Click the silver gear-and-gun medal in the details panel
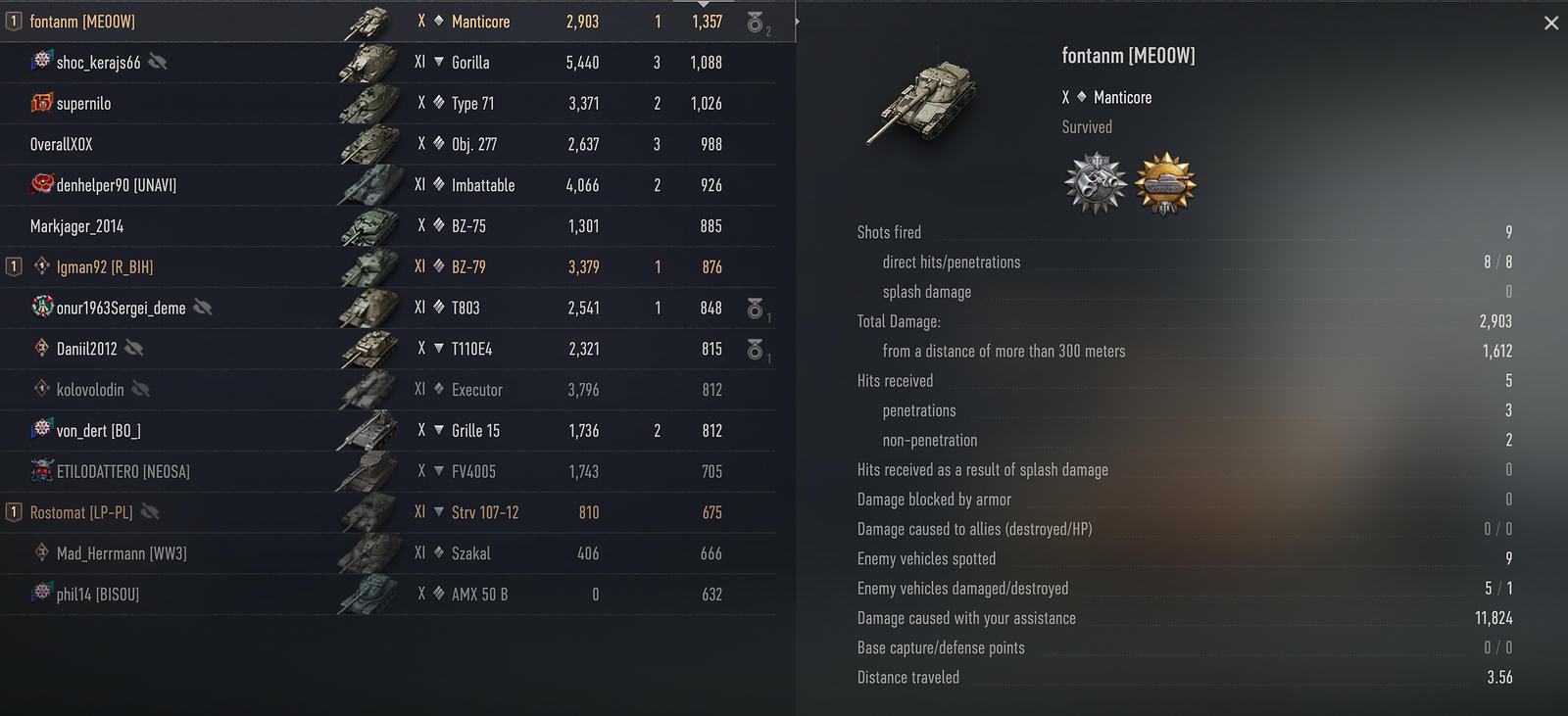The width and height of the screenshot is (1568, 716). click(x=1097, y=183)
